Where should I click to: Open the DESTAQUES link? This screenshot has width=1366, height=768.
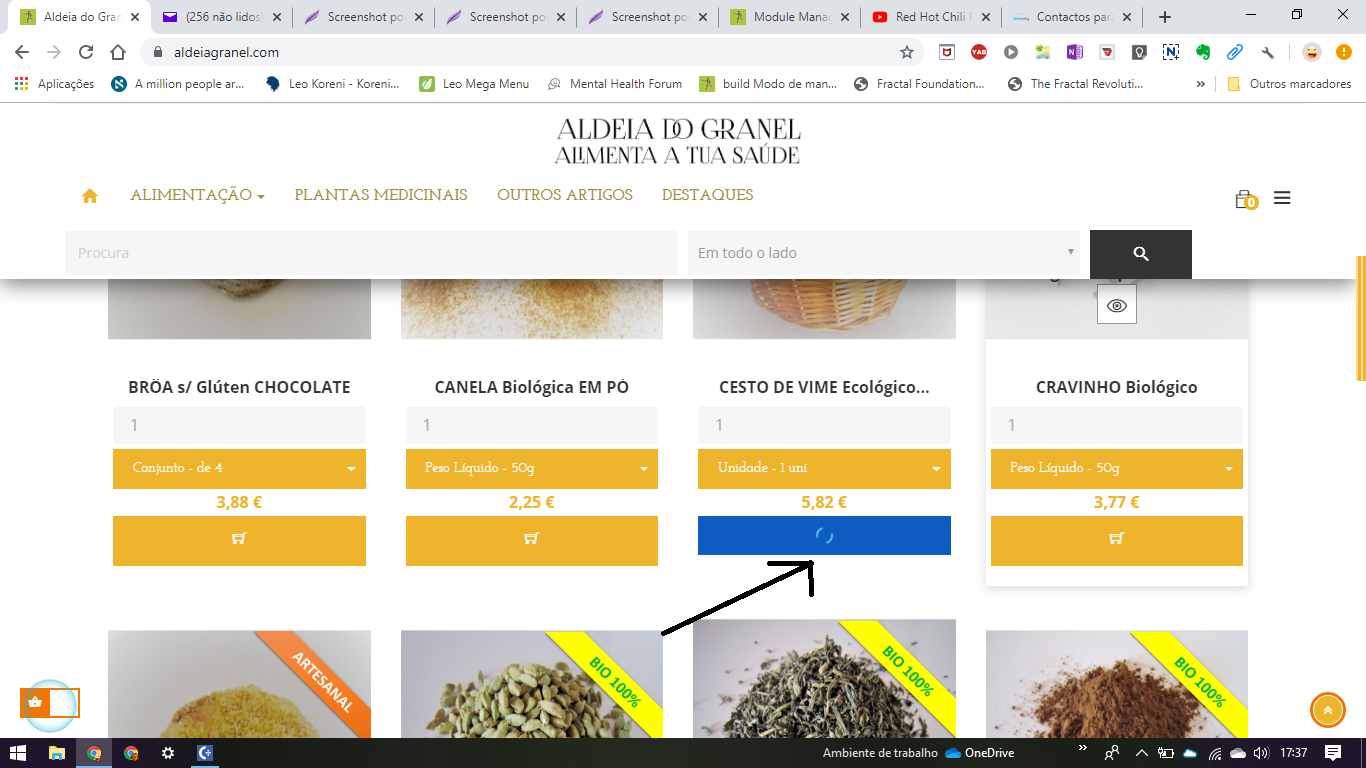point(708,195)
